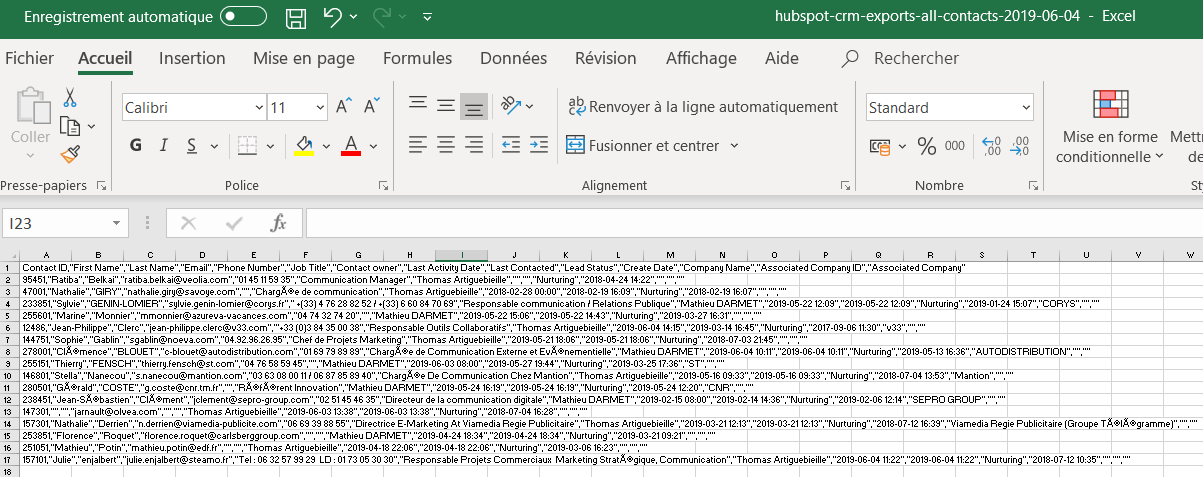Viewport: 1203px width, 477px height.
Task: Click the font color A icon
Action: (351, 146)
